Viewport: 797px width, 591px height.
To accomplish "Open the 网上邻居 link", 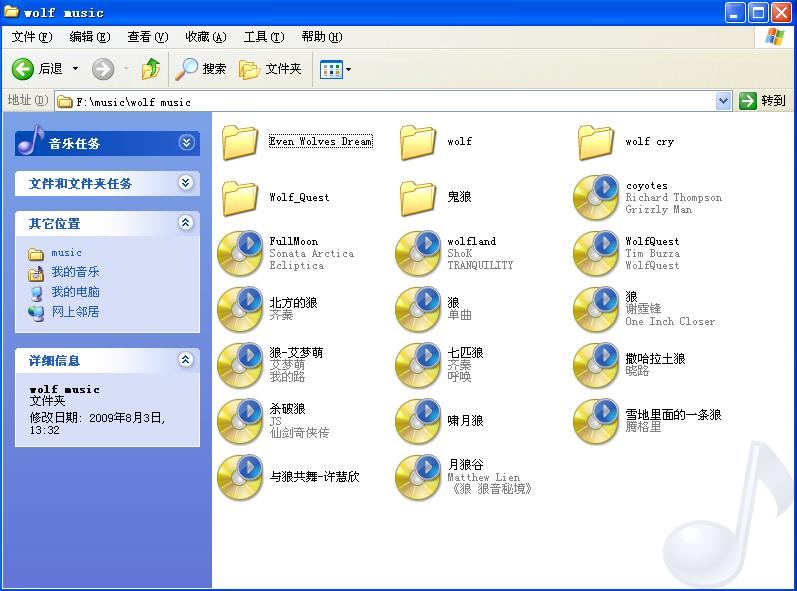I will (x=75, y=312).
